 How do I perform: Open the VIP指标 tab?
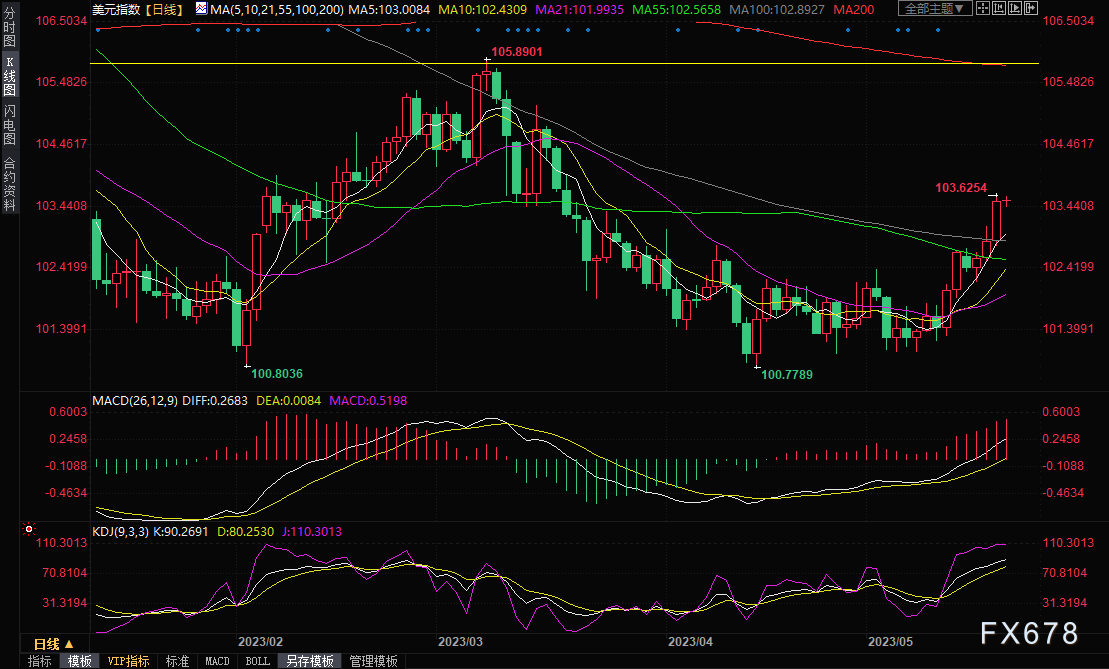(128, 661)
